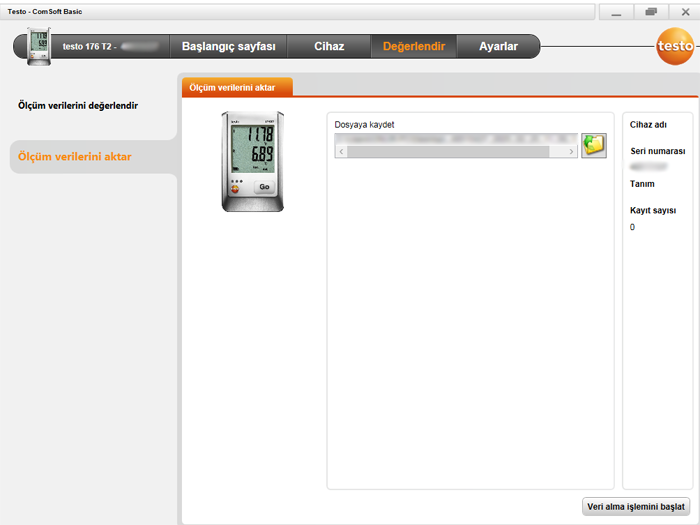The image size is (700, 525).
Task: Click the large data logger device image
Action: [x=252, y=160]
